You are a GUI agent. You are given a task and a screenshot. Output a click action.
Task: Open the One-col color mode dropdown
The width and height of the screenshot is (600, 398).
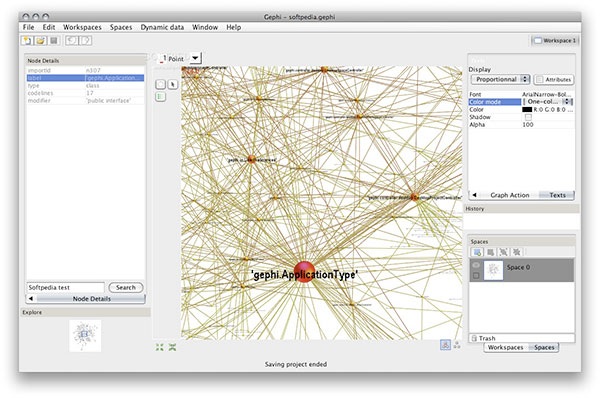pyautogui.click(x=548, y=101)
